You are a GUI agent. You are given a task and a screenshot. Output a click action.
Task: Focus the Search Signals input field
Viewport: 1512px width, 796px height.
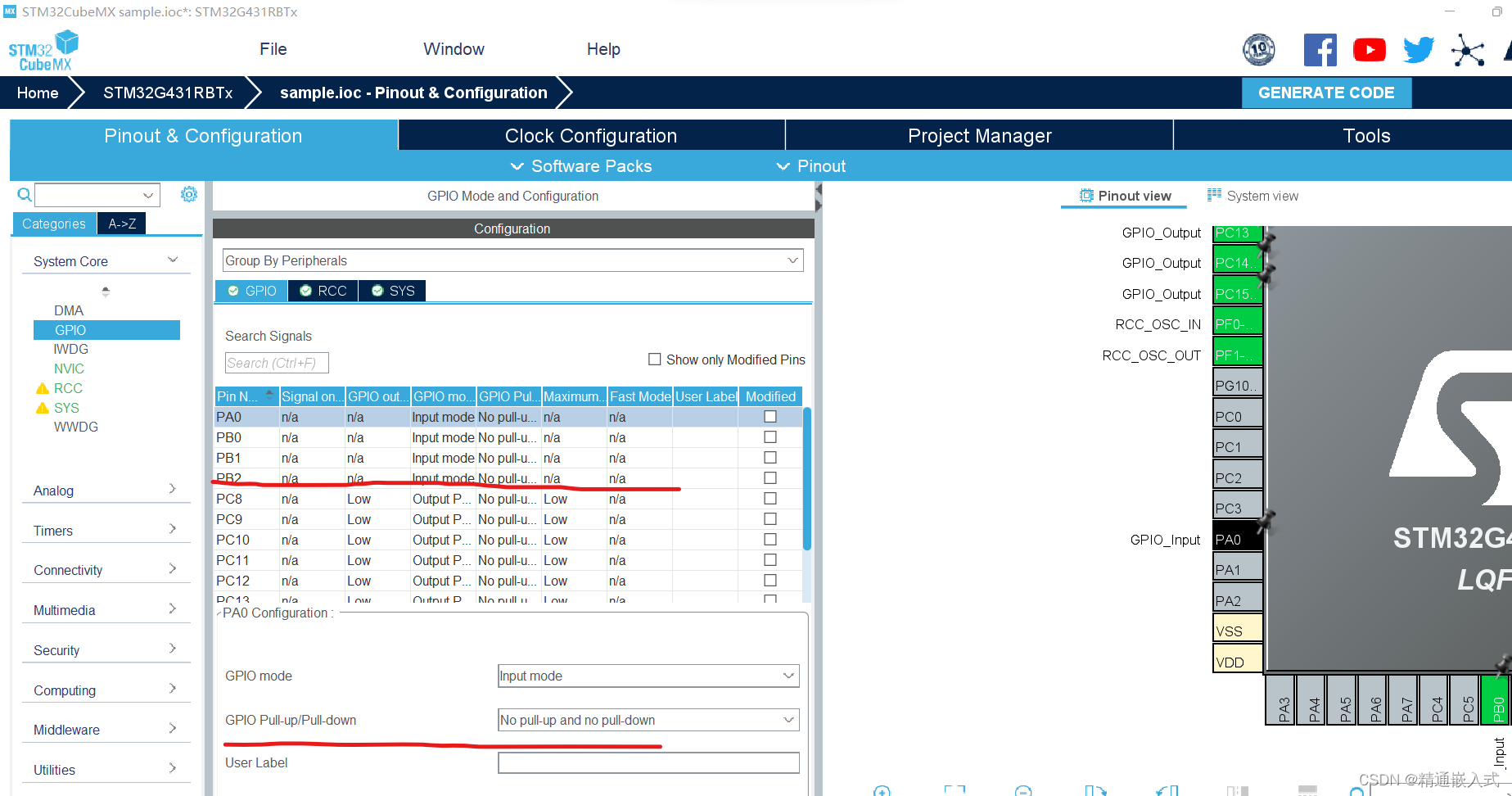pyautogui.click(x=277, y=363)
